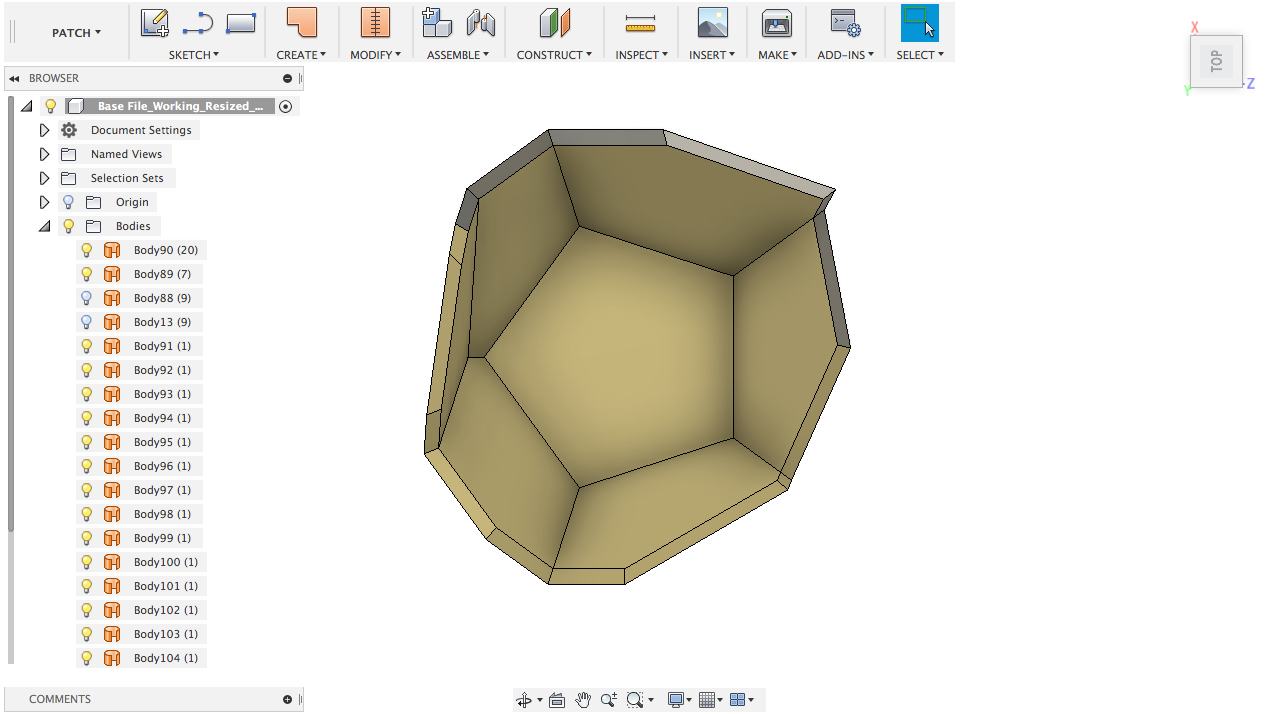This screenshot has width=1280, height=714.
Task: Collapse the Browser panel with double arrows
Action: [15, 78]
